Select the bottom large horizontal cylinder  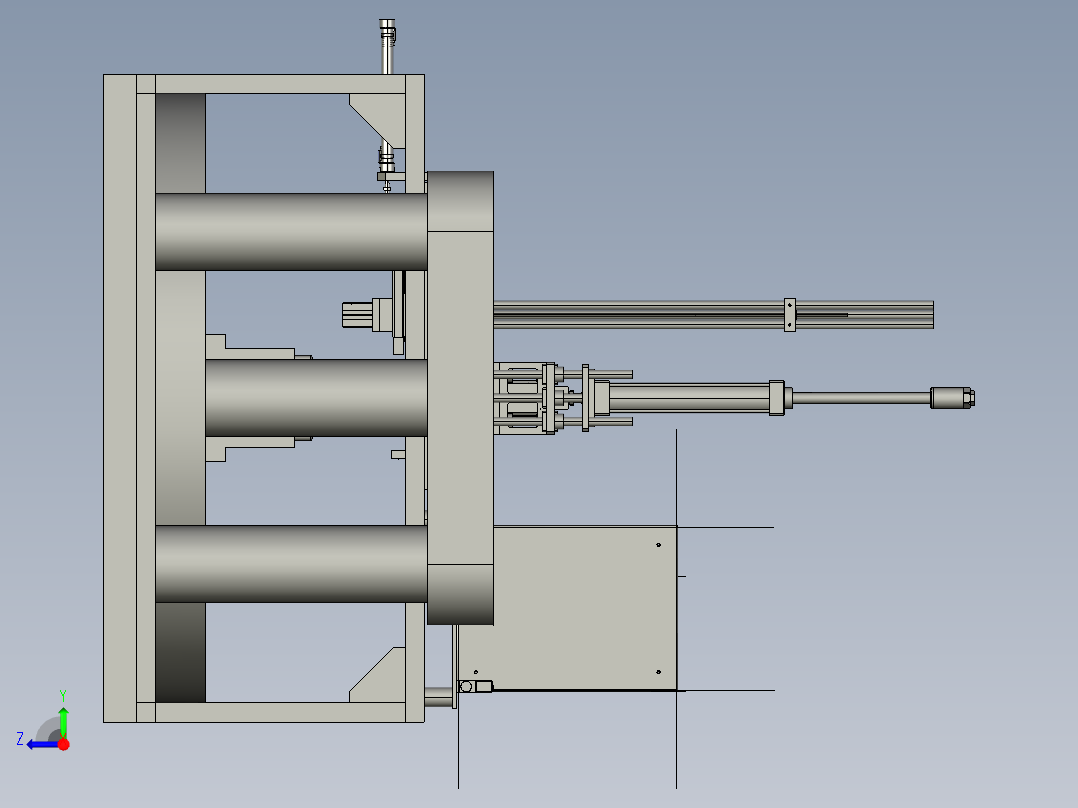pyautogui.click(x=292, y=564)
